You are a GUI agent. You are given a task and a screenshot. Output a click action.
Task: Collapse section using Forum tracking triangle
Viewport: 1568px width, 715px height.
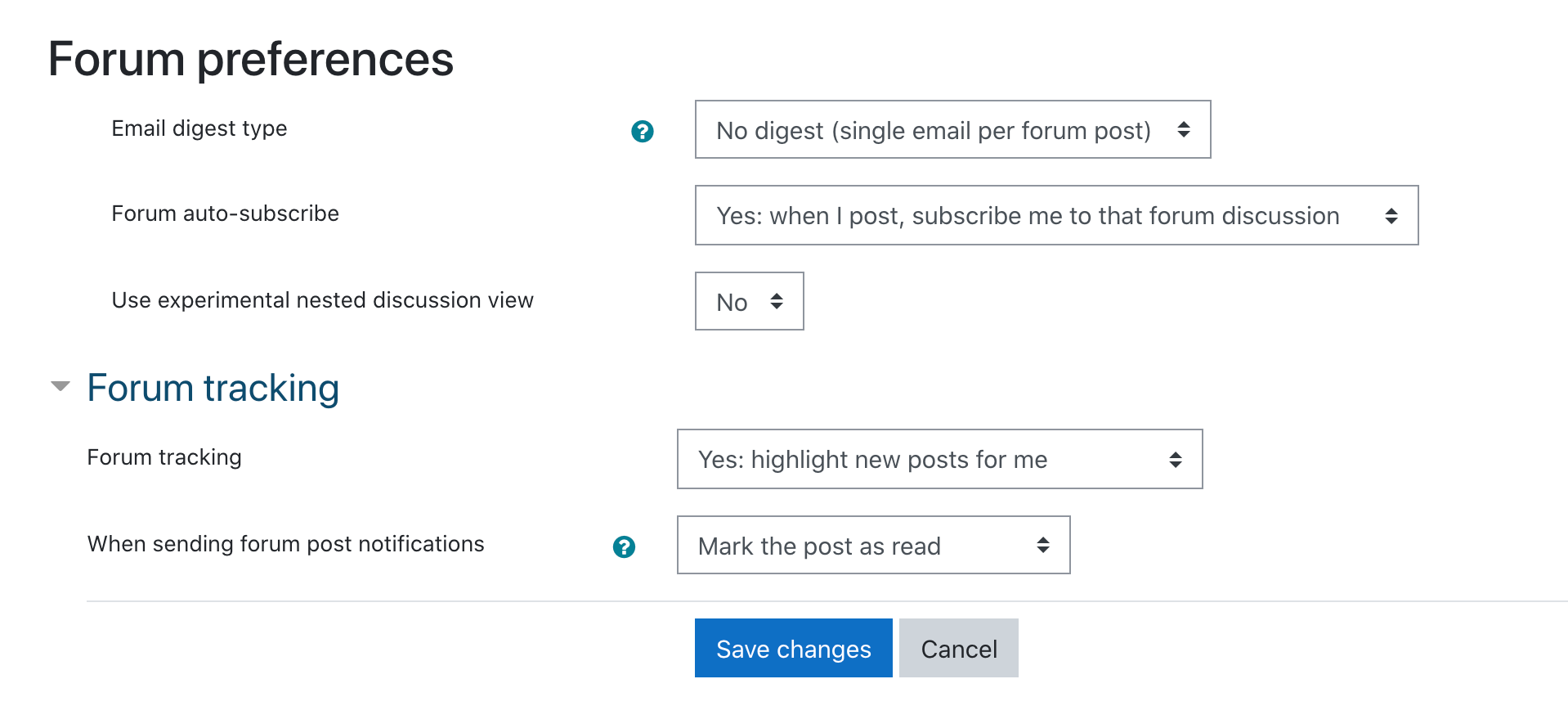click(60, 386)
